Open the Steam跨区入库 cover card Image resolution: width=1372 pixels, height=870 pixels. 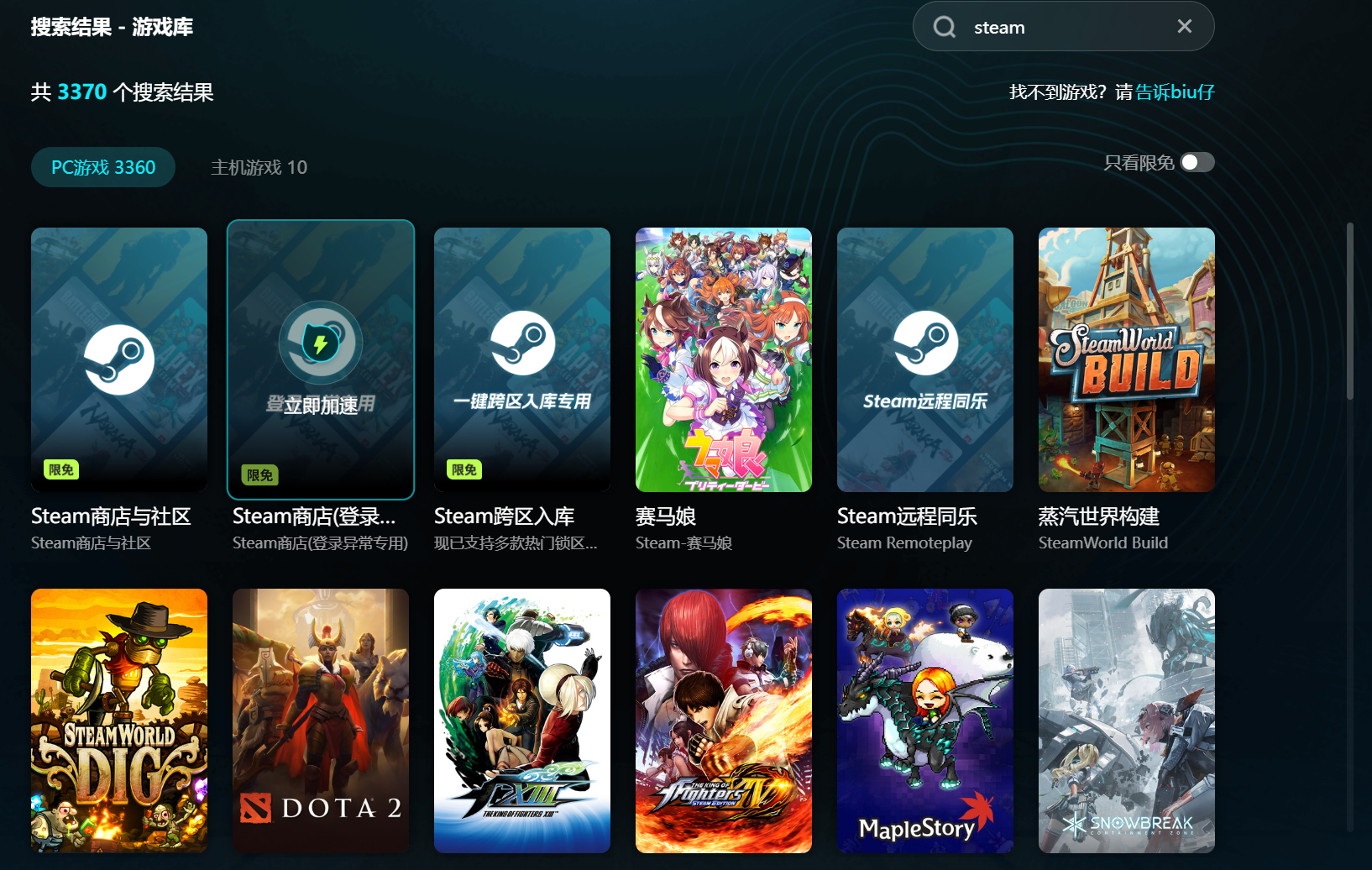pos(522,359)
